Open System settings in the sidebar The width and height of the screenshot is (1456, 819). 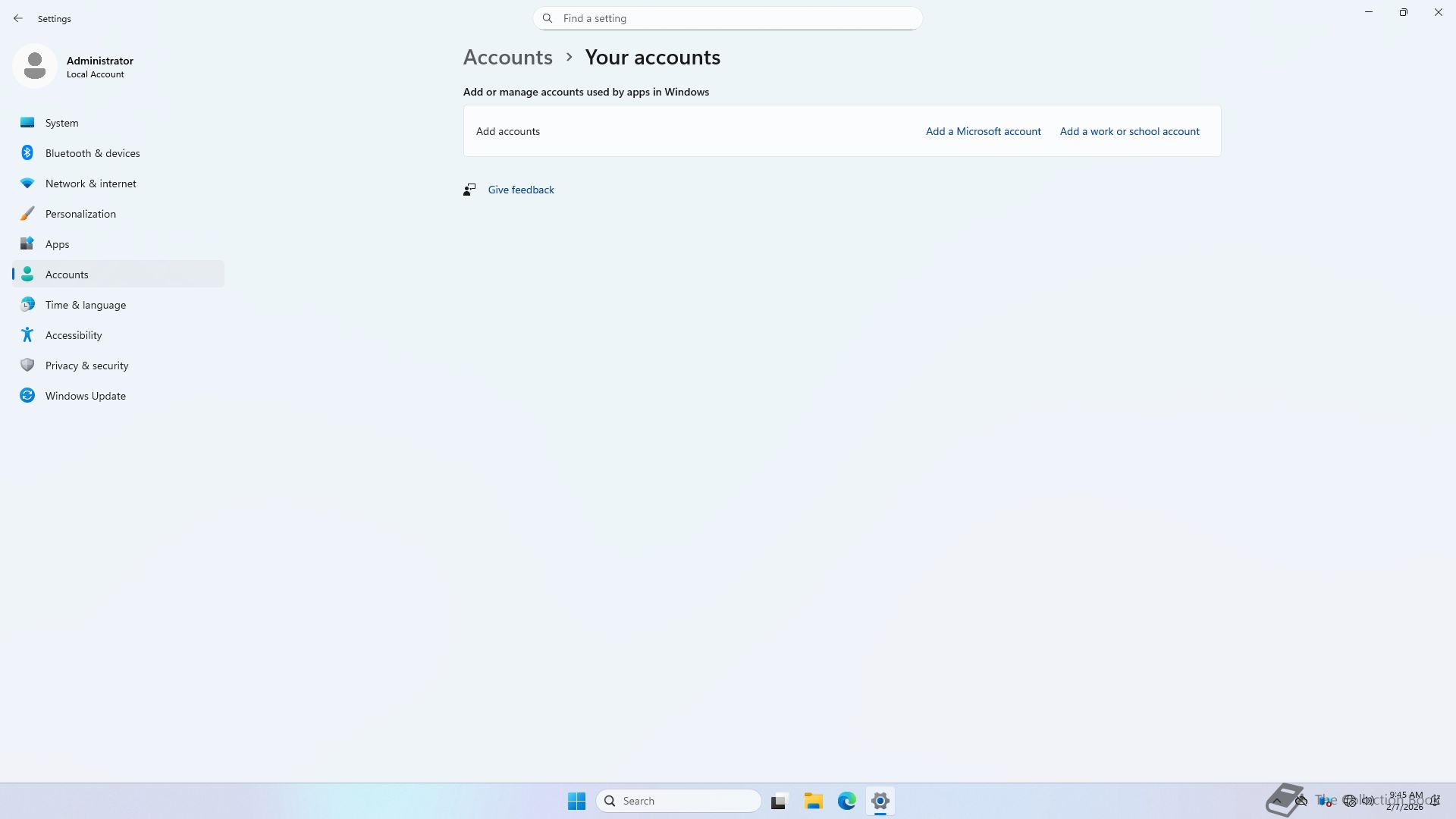pos(61,123)
